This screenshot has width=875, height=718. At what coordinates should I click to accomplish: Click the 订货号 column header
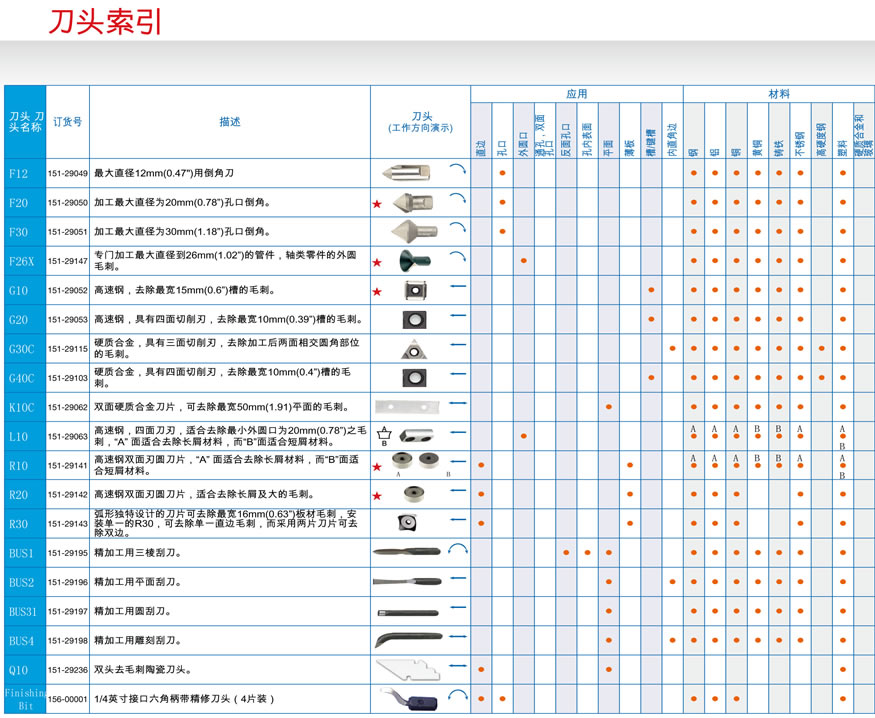pos(68,122)
